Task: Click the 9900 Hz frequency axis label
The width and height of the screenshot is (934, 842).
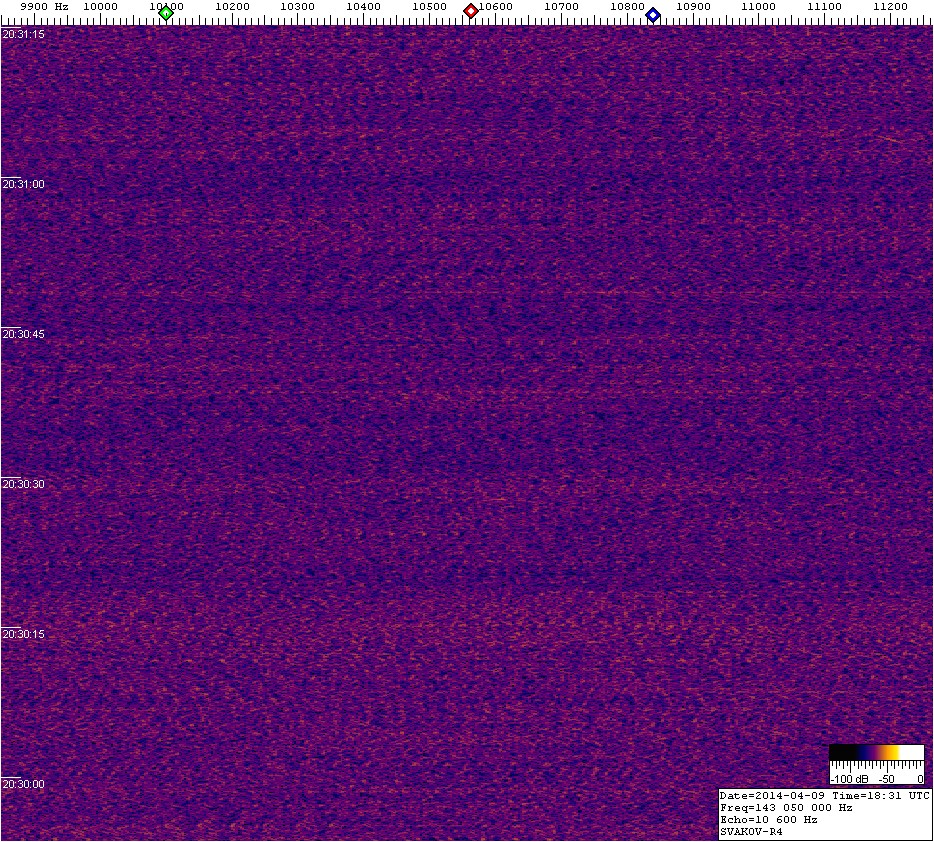Action: [x=44, y=6]
